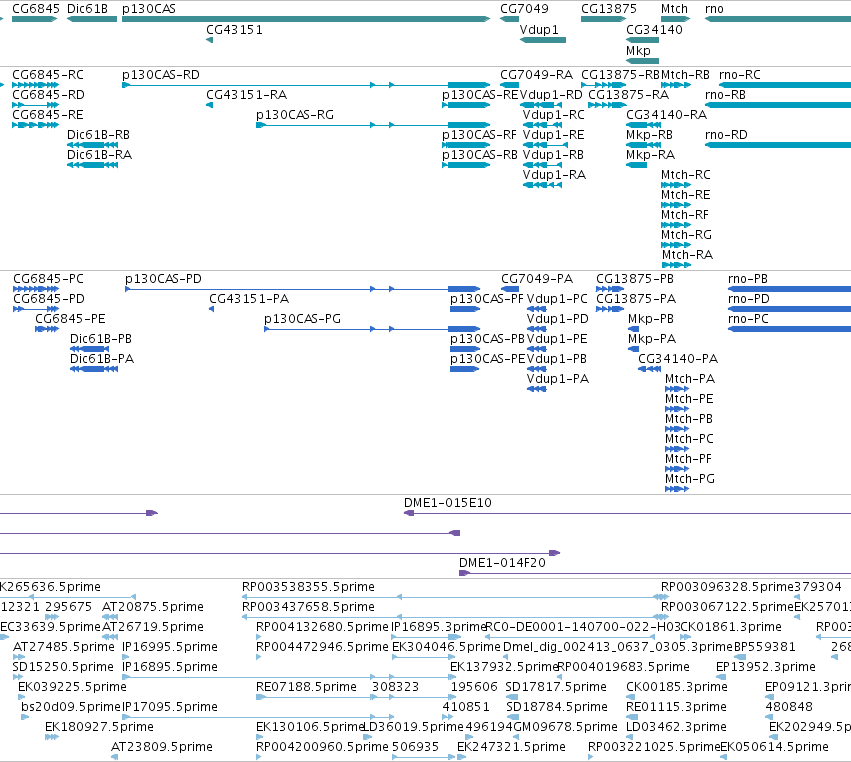This screenshot has width=851, height=762.
Task: Select EST GM09678.5prime
Action: [565, 727]
